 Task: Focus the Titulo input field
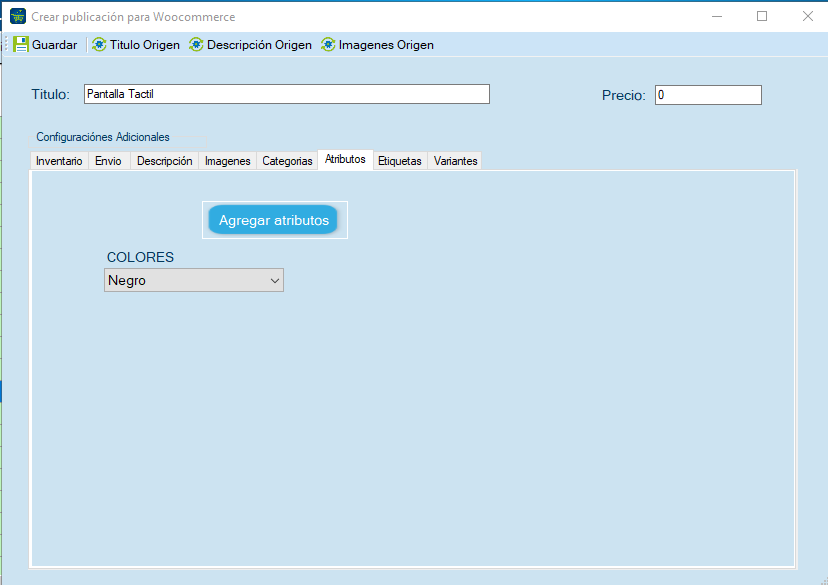(287, 94)
